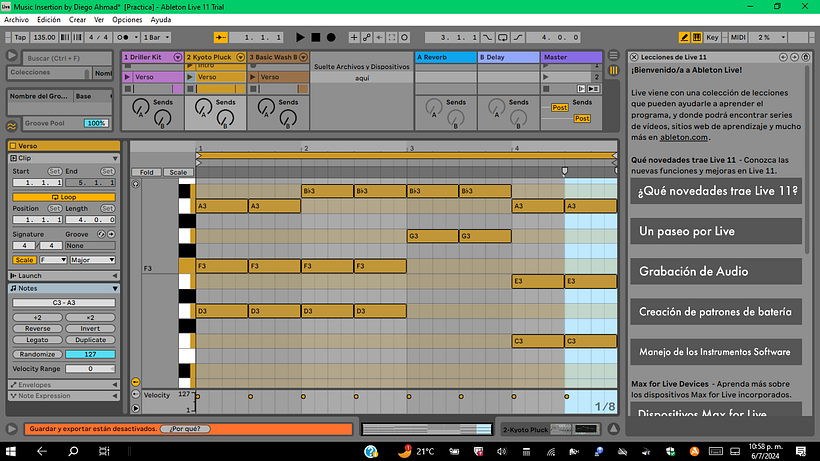820x461 pixels.
Task: Adjust Send B knob on Kyoto Pluck
Action: 225,119
